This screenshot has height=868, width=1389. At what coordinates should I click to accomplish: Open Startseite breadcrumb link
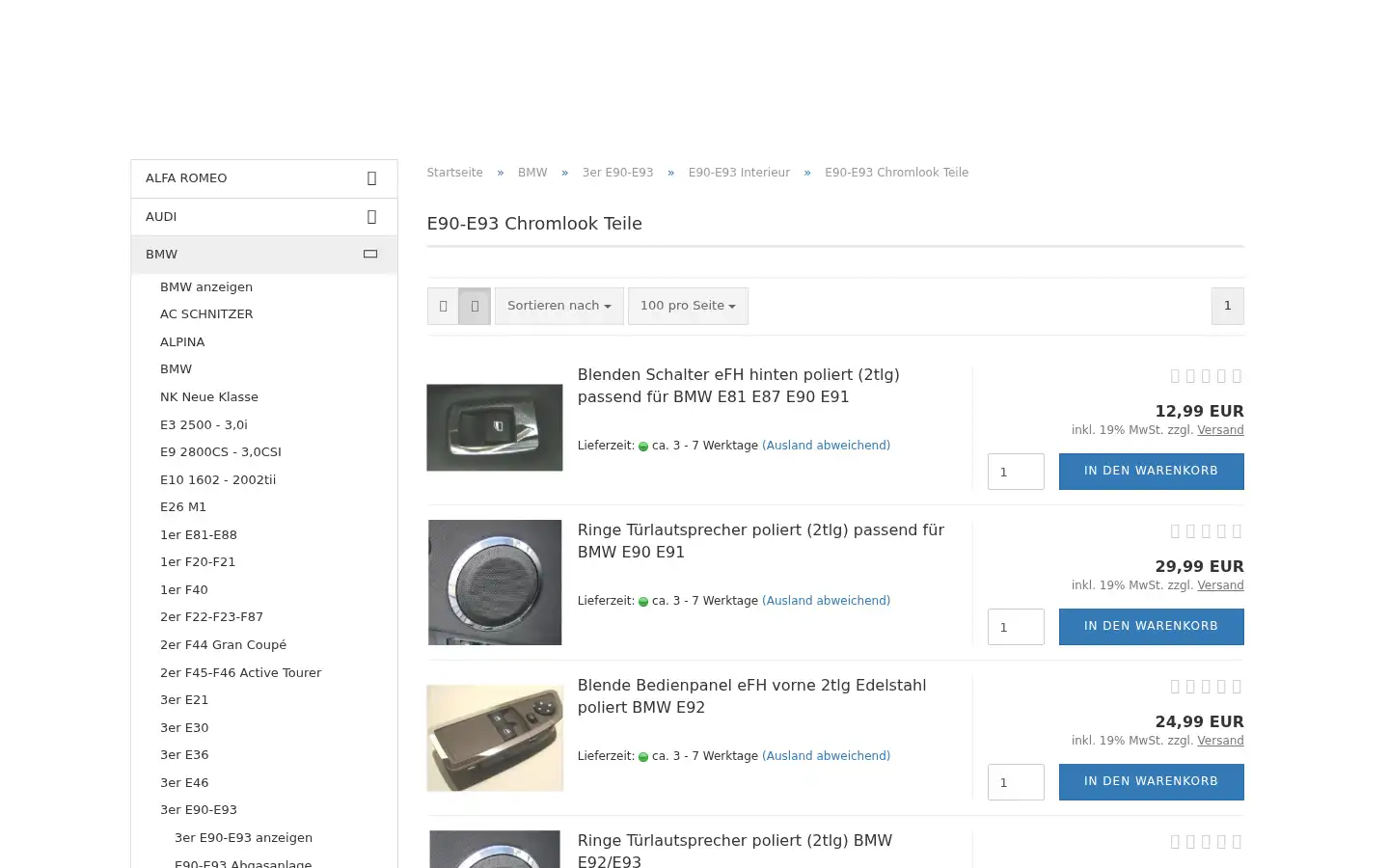click(x=454, y=173)
